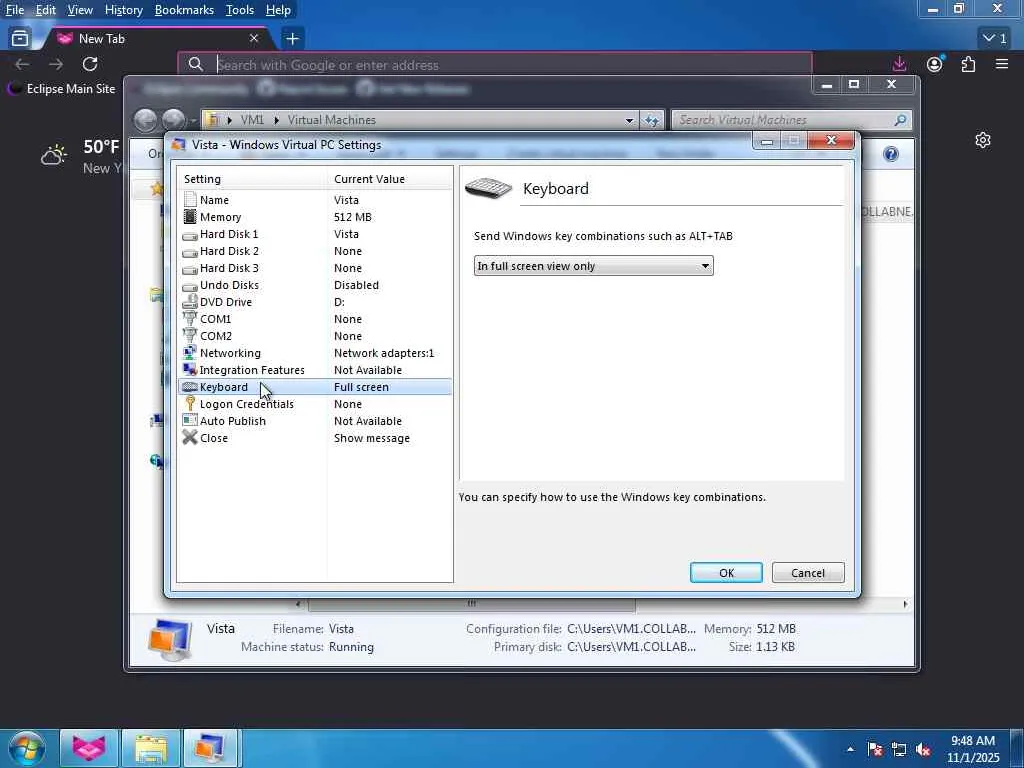Click the Logon Credentials key icon
This screenshot has width=1024, height=768.
190,404
